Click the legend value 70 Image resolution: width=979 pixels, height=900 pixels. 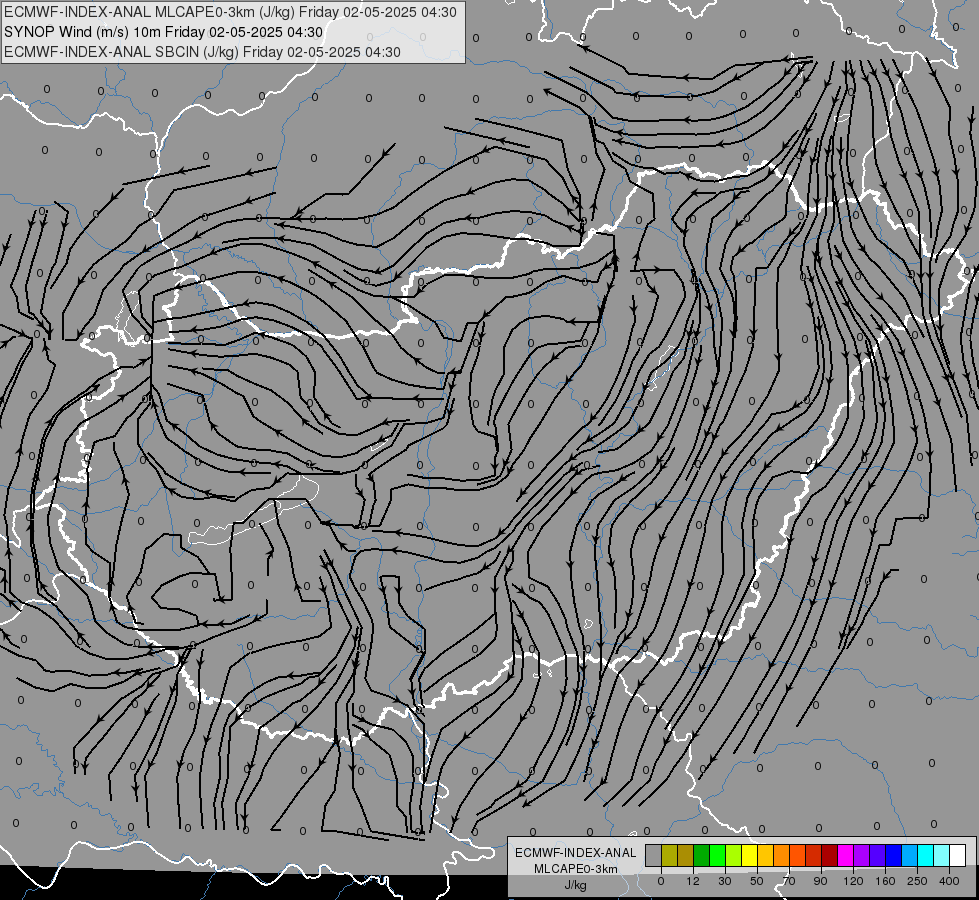pos(789,881)
